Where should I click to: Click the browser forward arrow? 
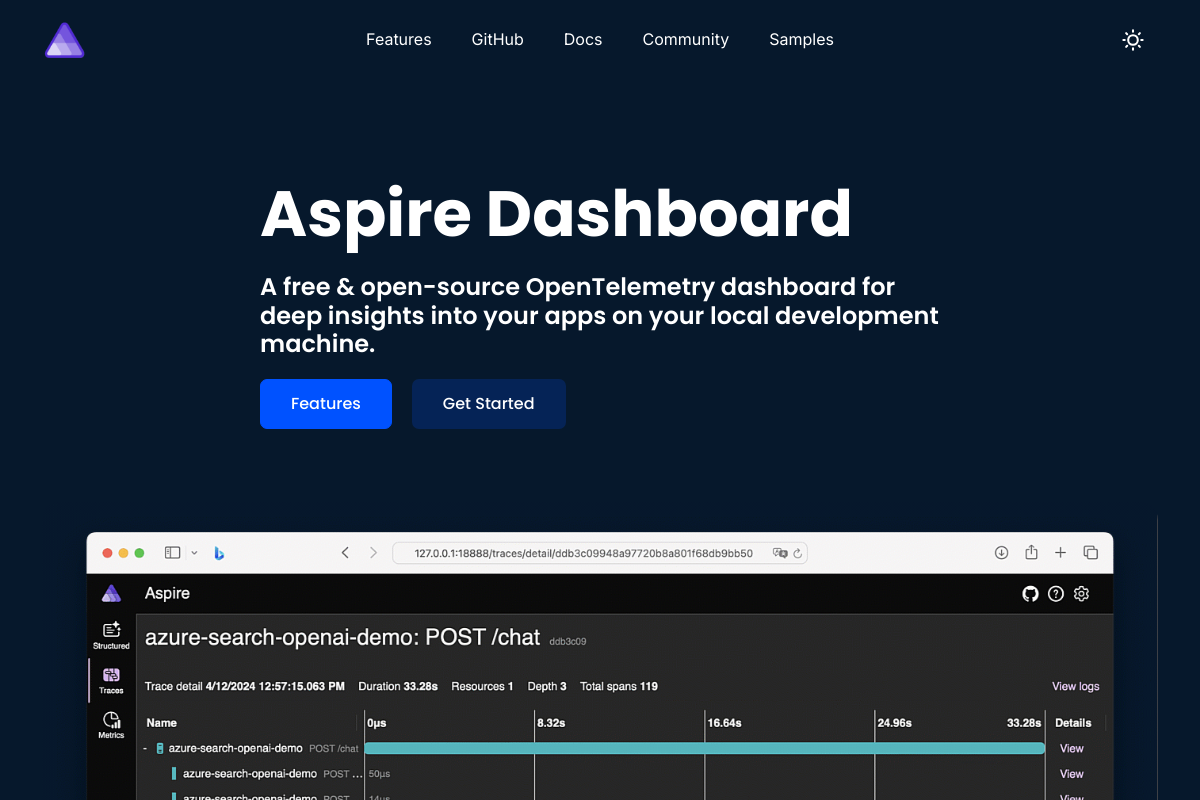pos(373,553)
